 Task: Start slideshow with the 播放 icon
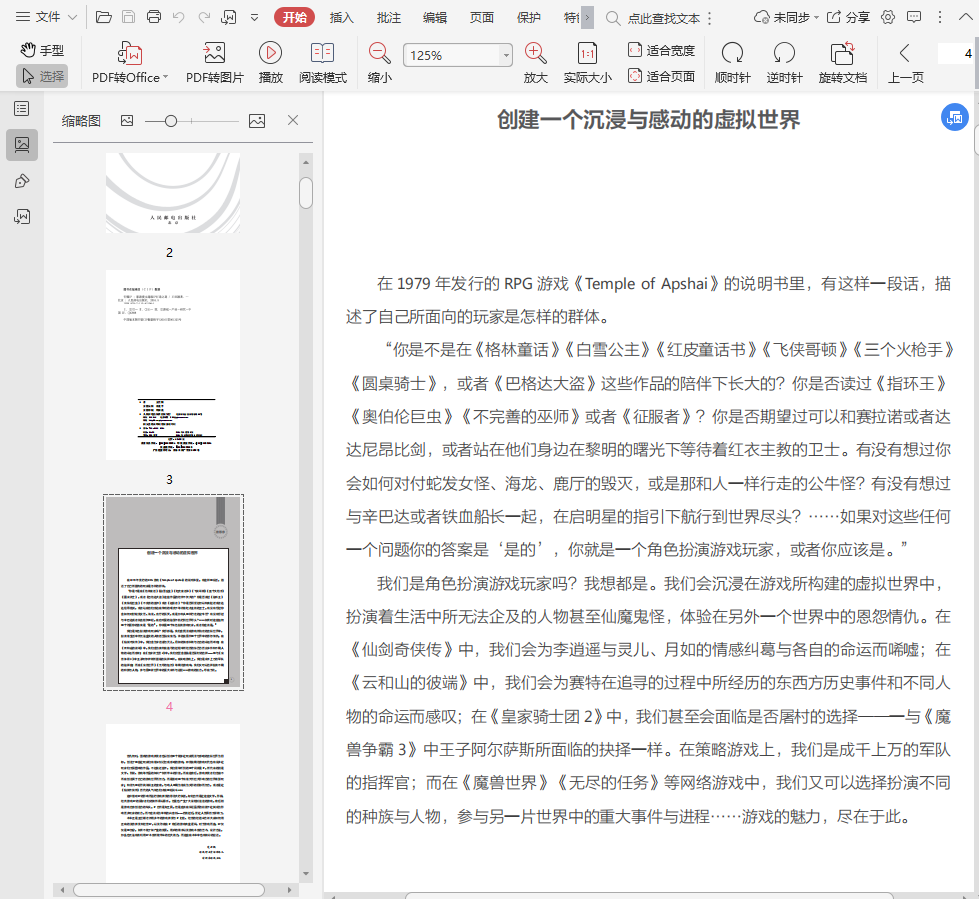(270, 54)
